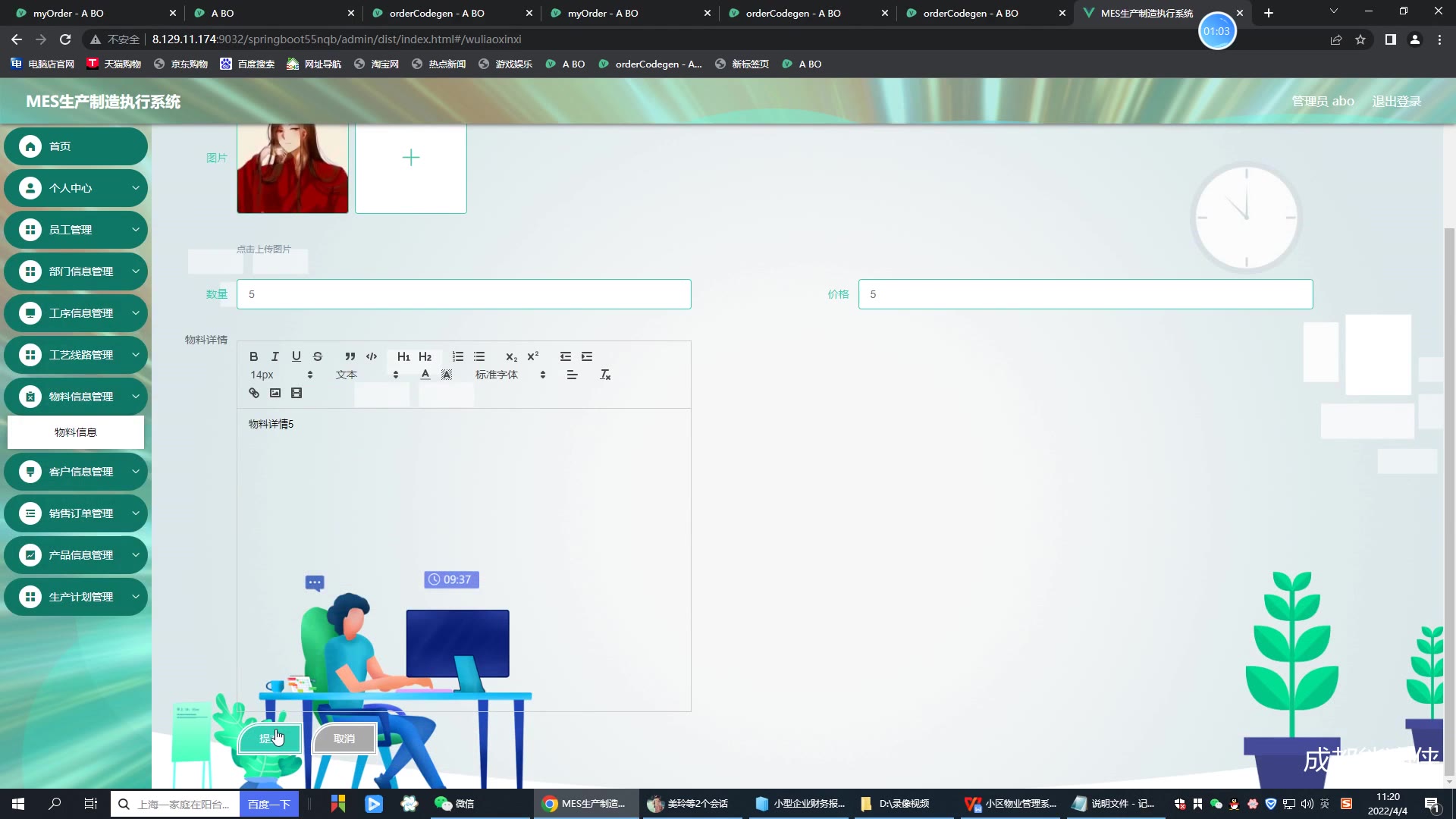The image size is (1456, 819).
Task: Insert video into rich text editor
Action: [297, 393]
